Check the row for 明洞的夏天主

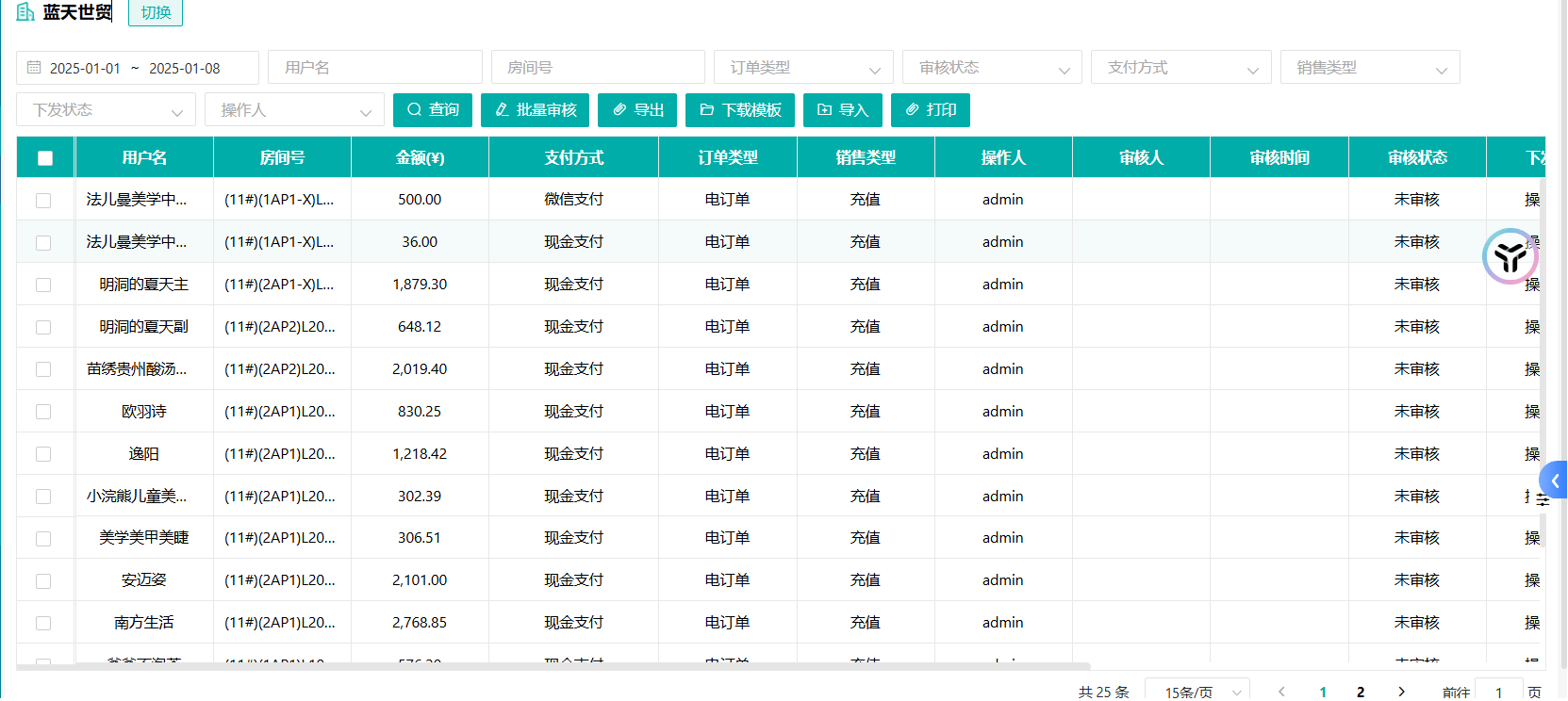pyautogui.click(x=43, y=285)
